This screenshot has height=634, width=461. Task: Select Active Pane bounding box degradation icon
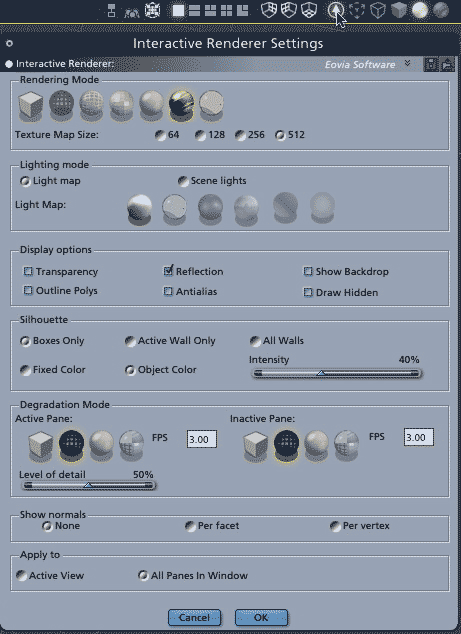click(40, 446)
